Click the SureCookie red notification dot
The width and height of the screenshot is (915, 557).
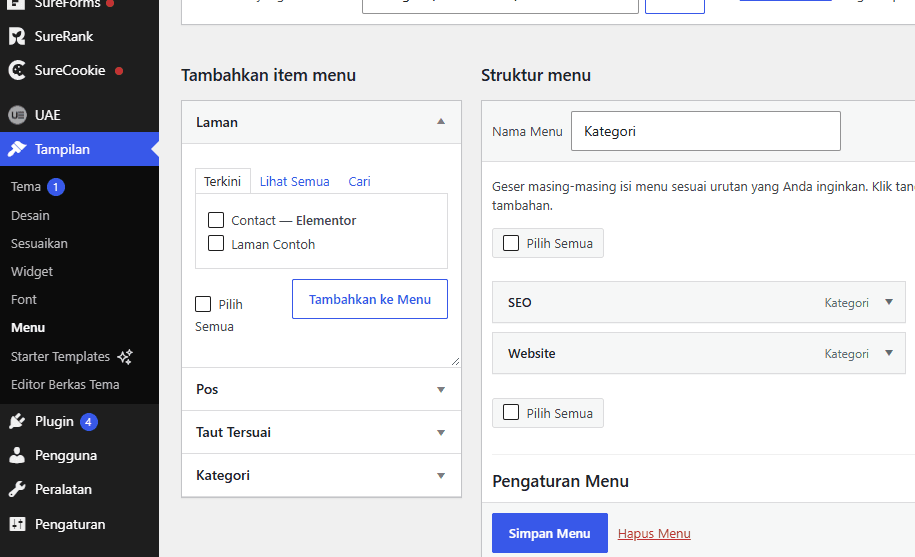[119, 71]
